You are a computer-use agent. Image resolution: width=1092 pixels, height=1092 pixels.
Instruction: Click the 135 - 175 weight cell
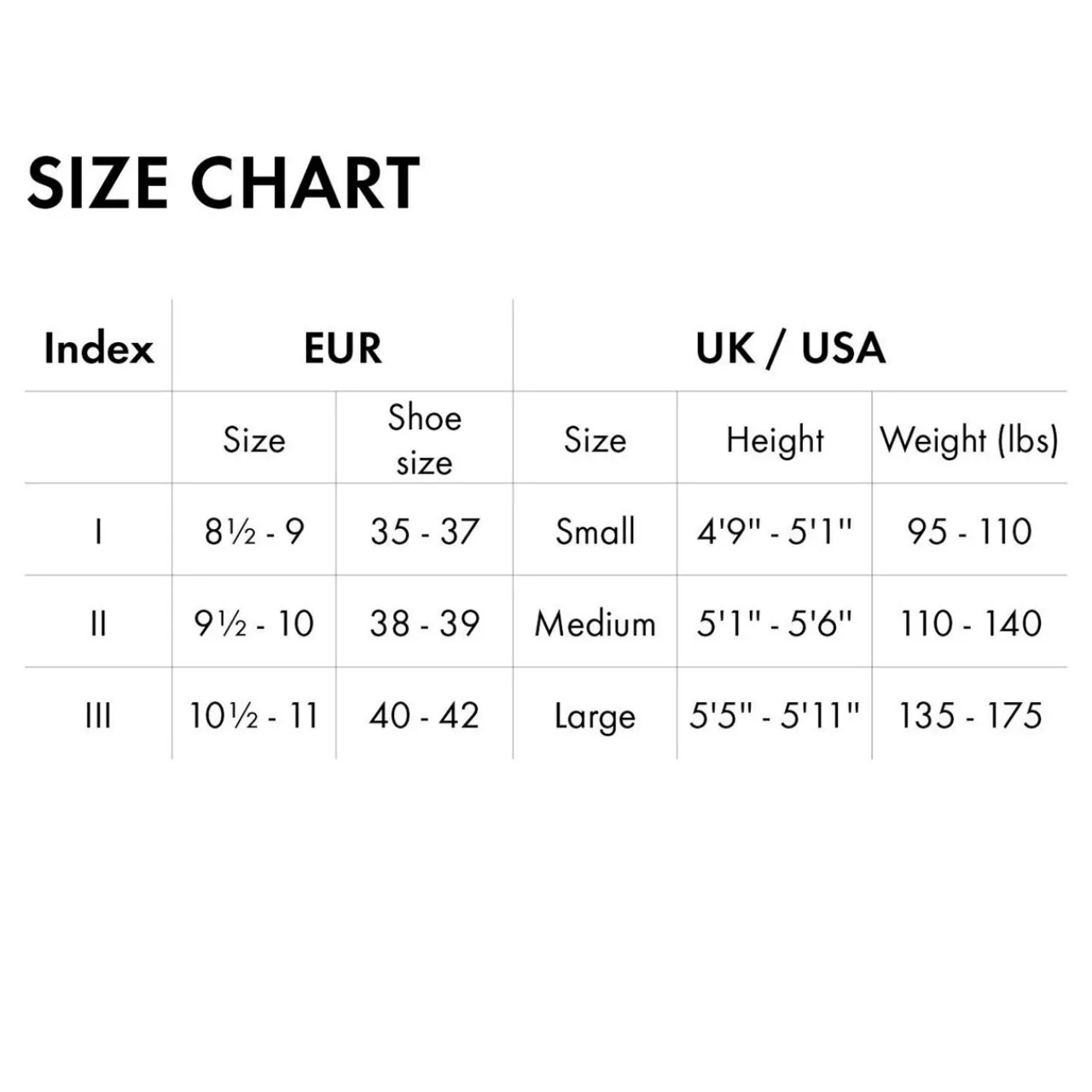click(x=969, y=715)
